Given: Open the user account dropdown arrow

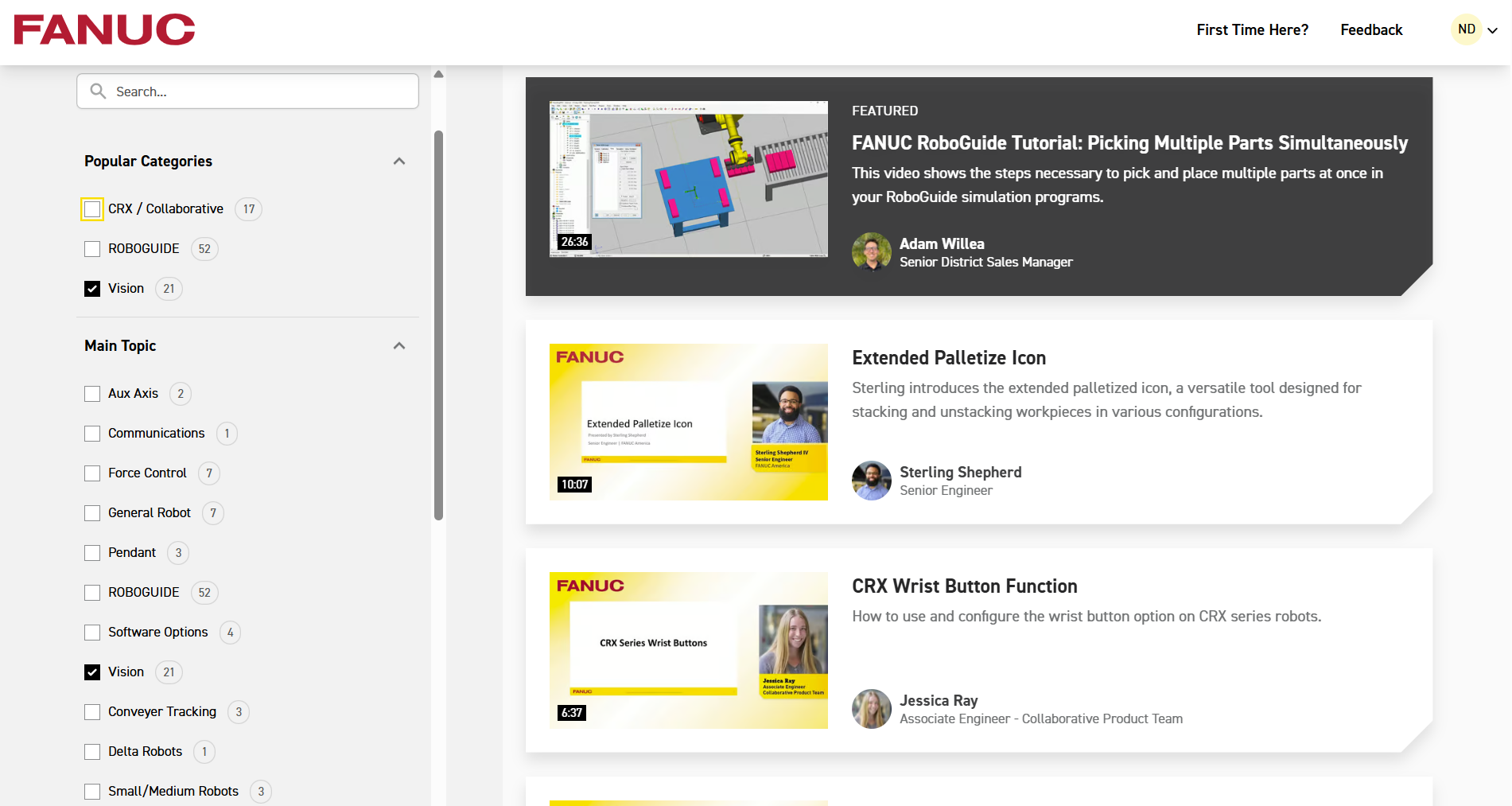Looking at the screenshot, I should [x=1493, y=30].
